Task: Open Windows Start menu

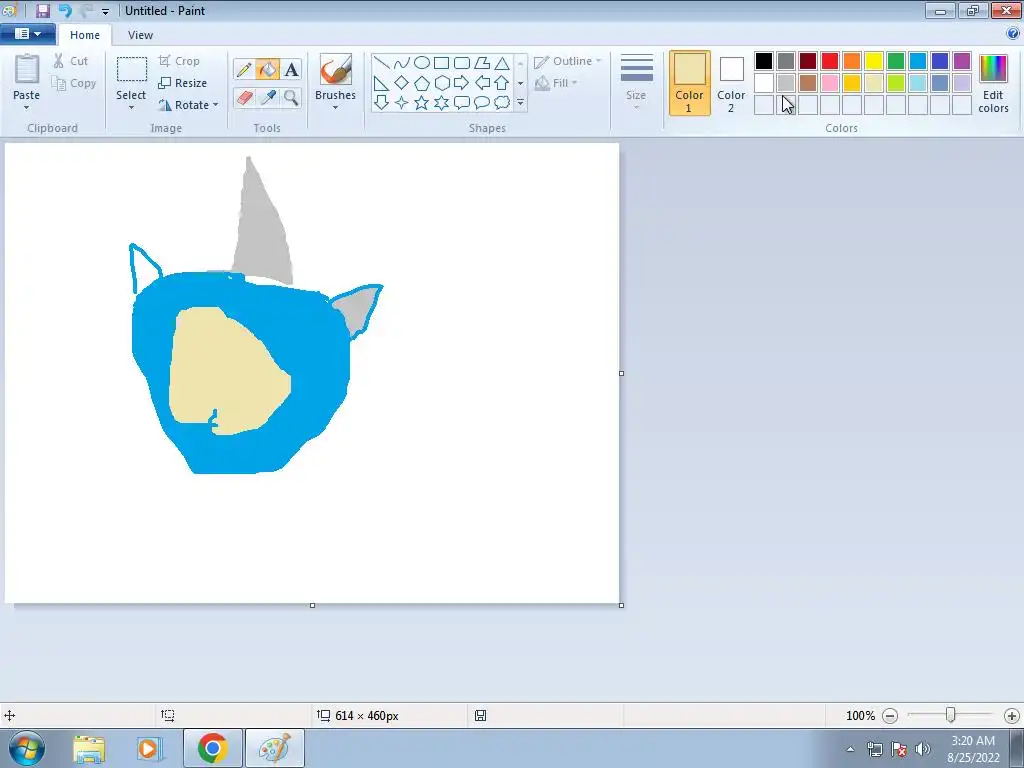Action: (27, 748)
